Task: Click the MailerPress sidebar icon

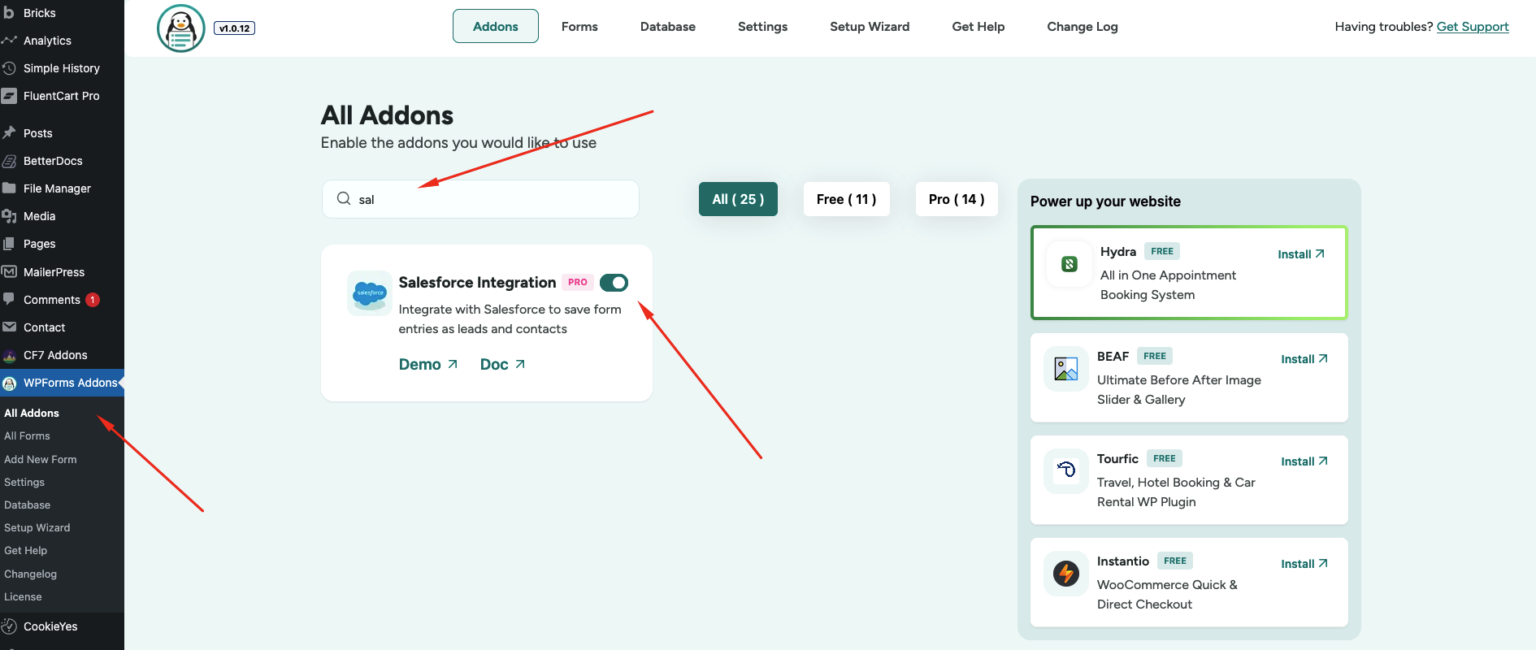Action: (10, 272)
